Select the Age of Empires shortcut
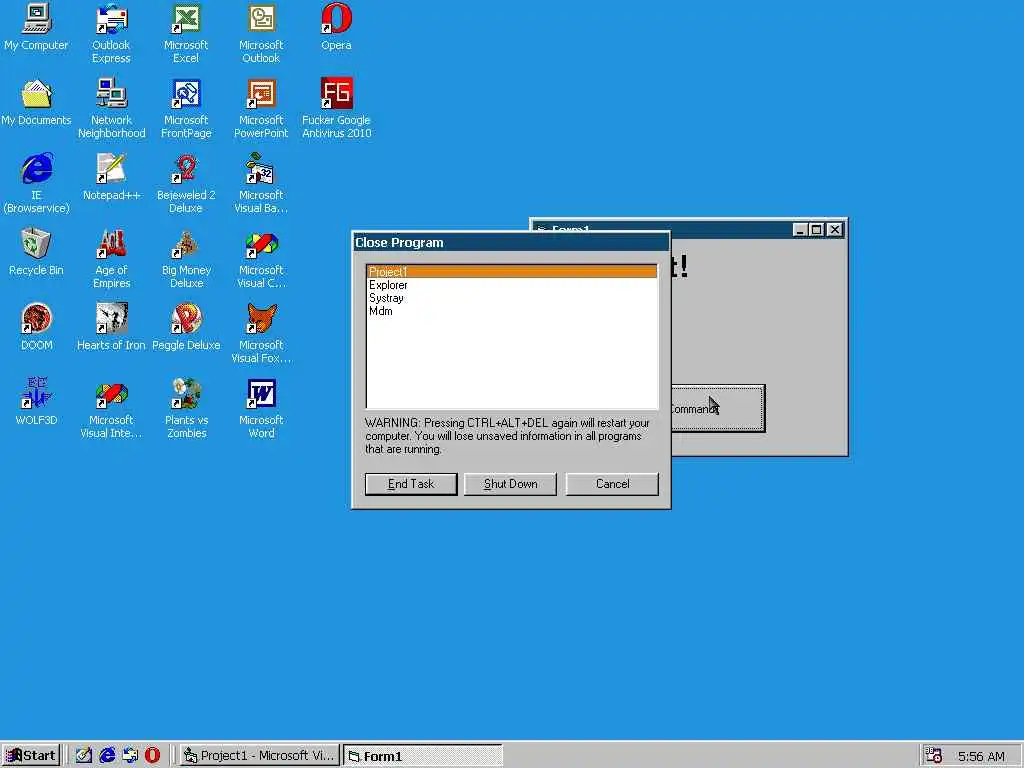 point(112,258)
